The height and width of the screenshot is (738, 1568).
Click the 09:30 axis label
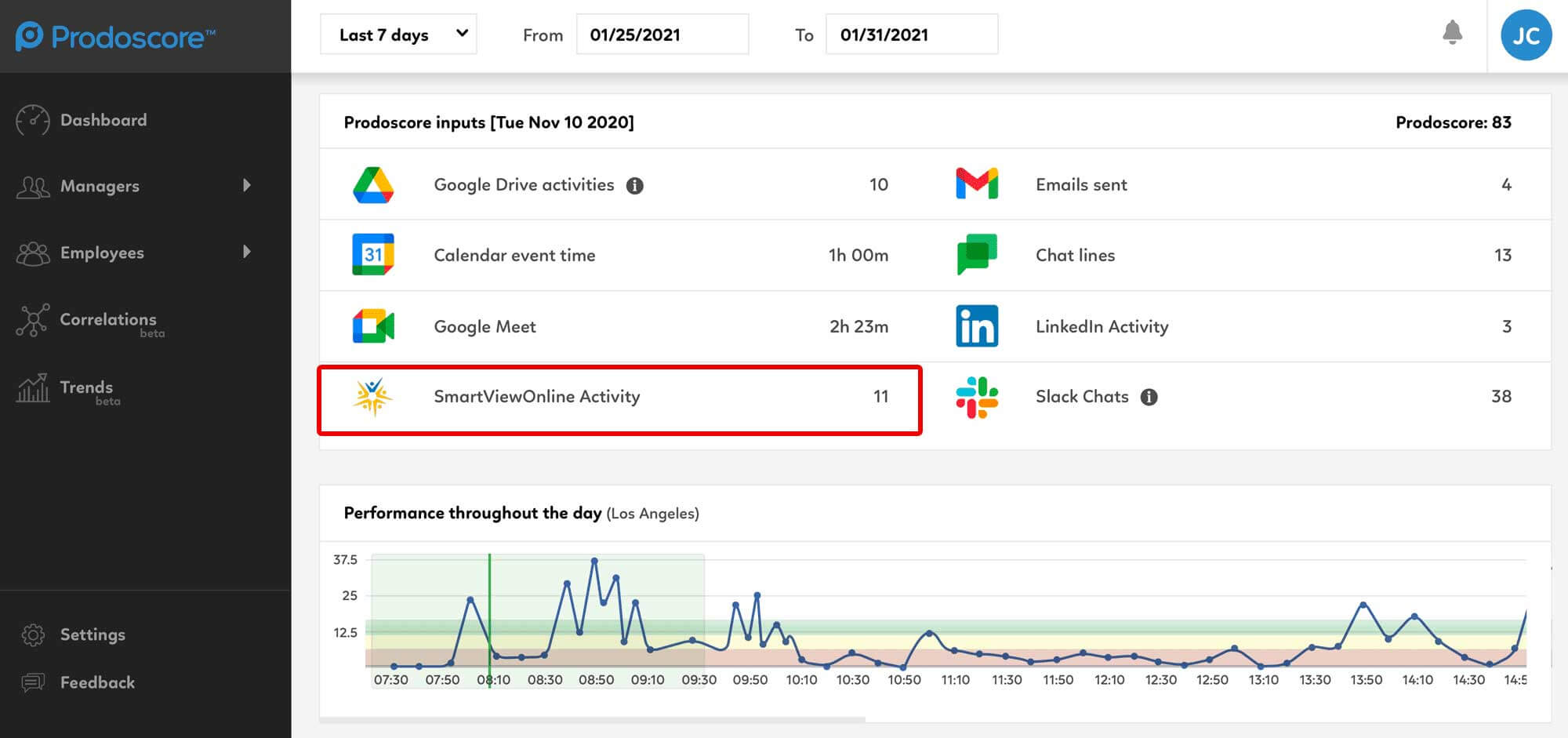click(x=699, y=680)
